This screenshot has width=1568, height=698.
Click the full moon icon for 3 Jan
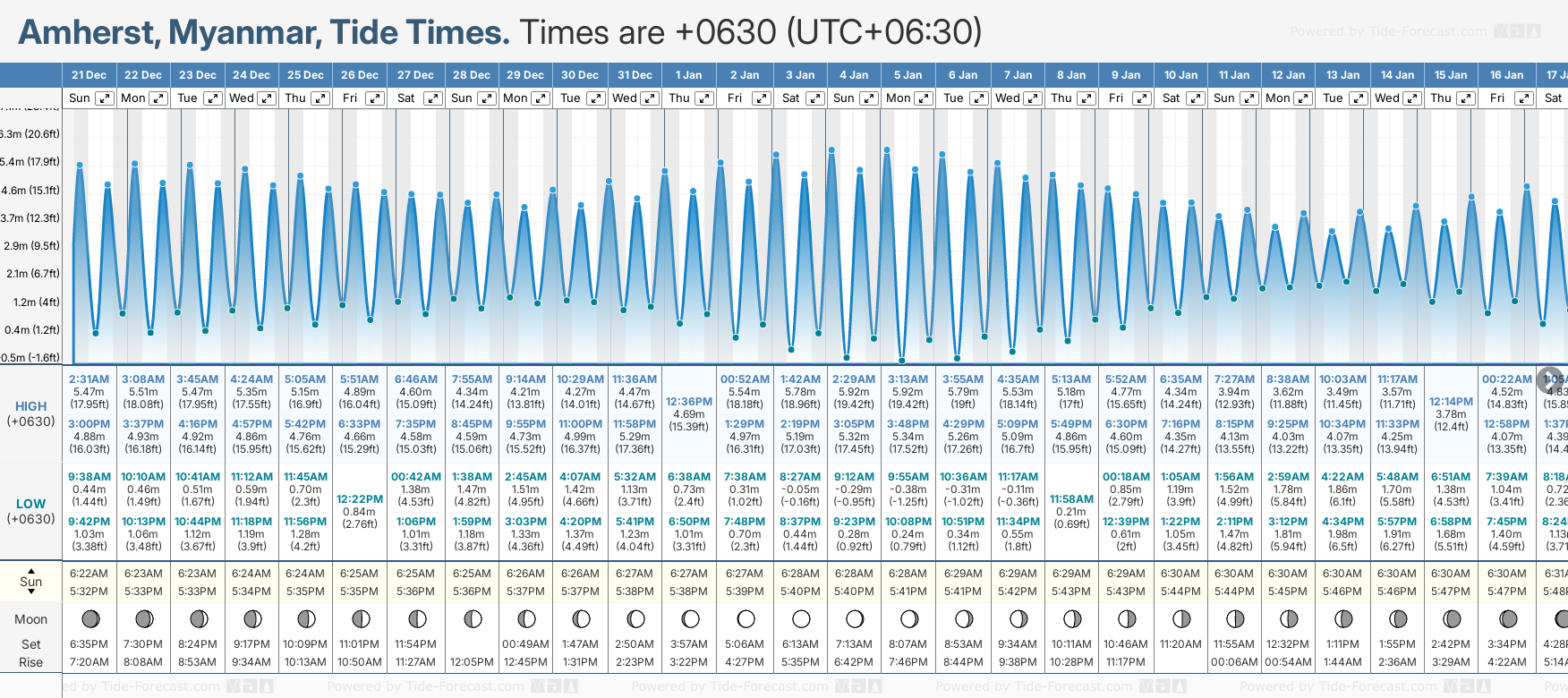(800, 618)
